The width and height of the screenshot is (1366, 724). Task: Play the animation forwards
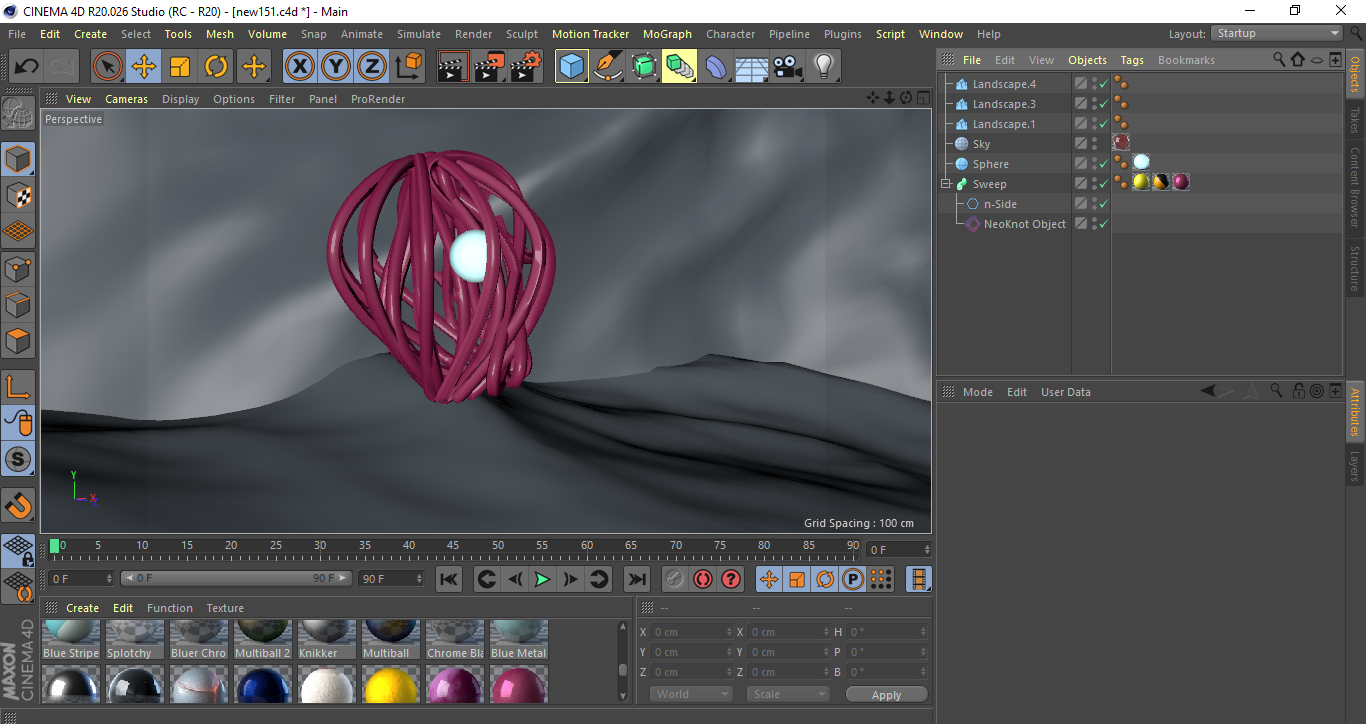(542, 579)
